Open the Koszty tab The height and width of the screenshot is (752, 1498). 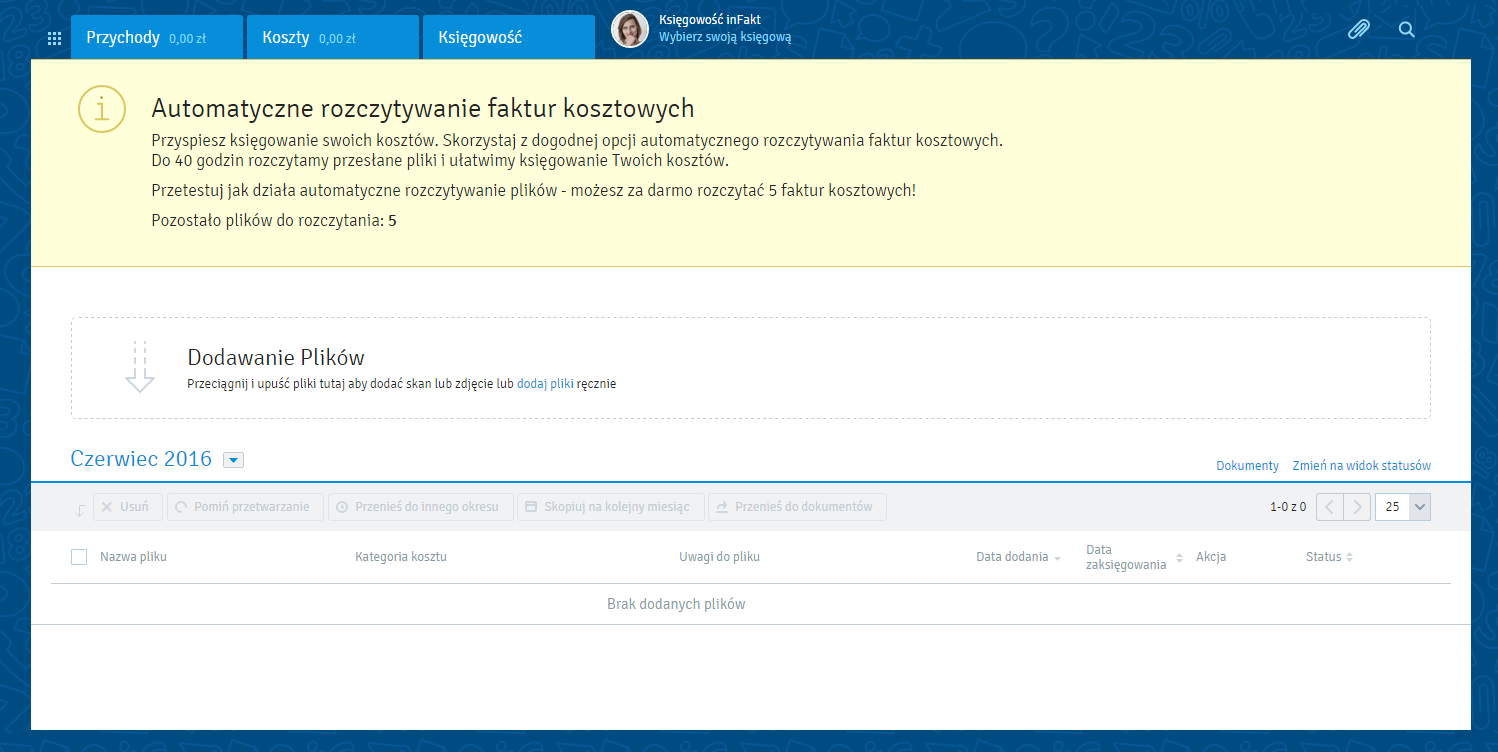[333, 37]
